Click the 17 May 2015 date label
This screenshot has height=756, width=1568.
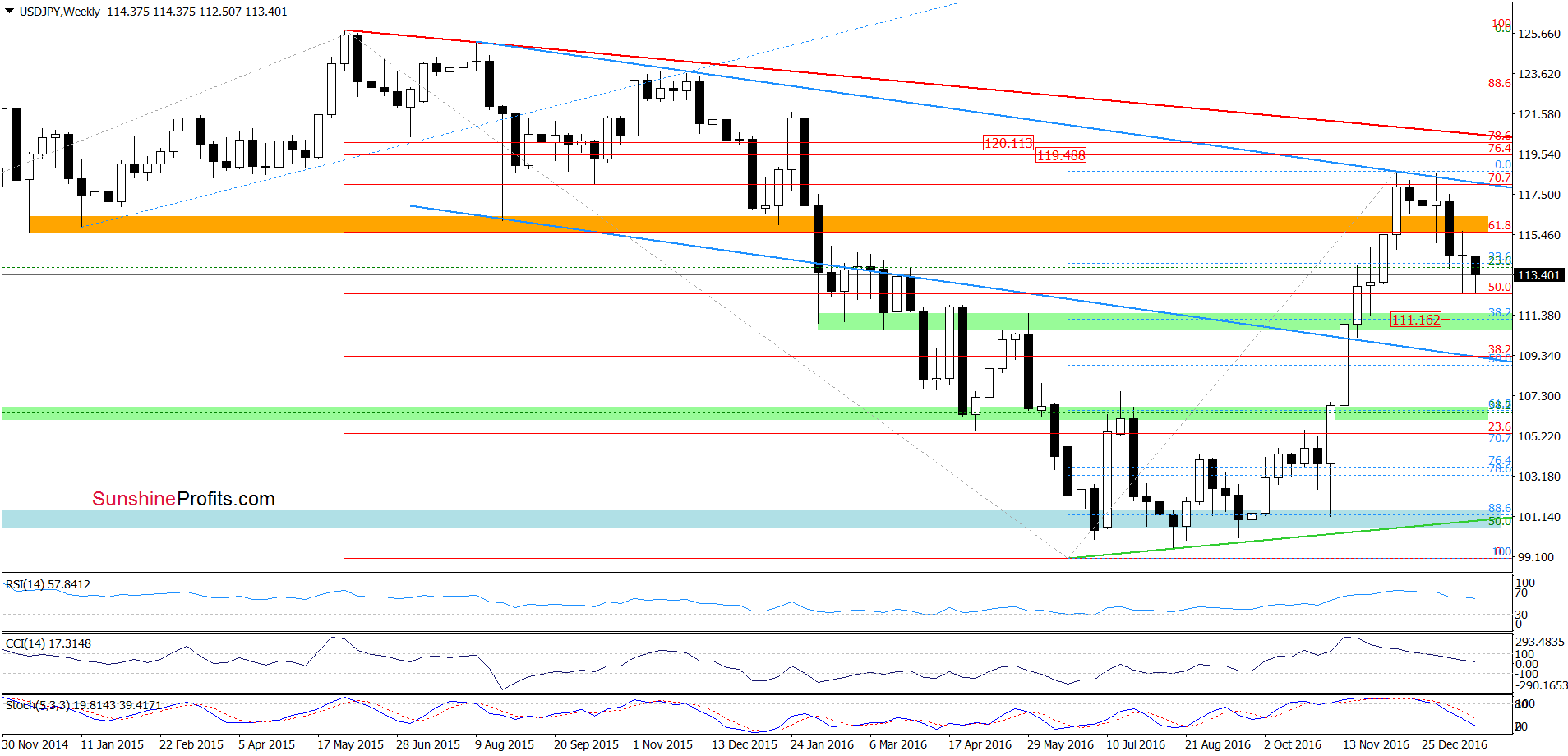tap(350, 744)
